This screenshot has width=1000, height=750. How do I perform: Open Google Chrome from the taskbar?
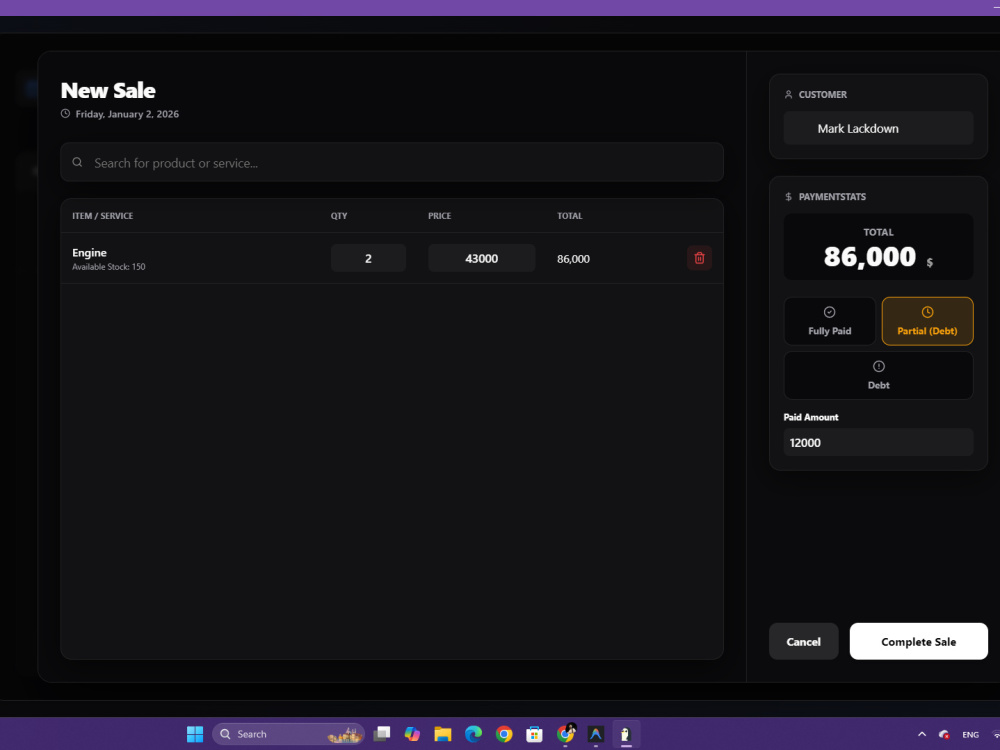tap(504, 734)
